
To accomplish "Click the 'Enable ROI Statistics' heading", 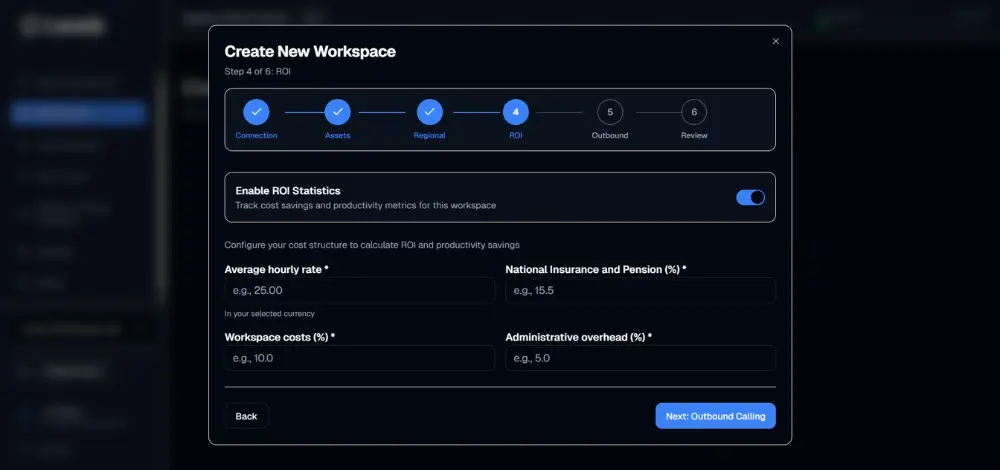I will tap(288, 191).
